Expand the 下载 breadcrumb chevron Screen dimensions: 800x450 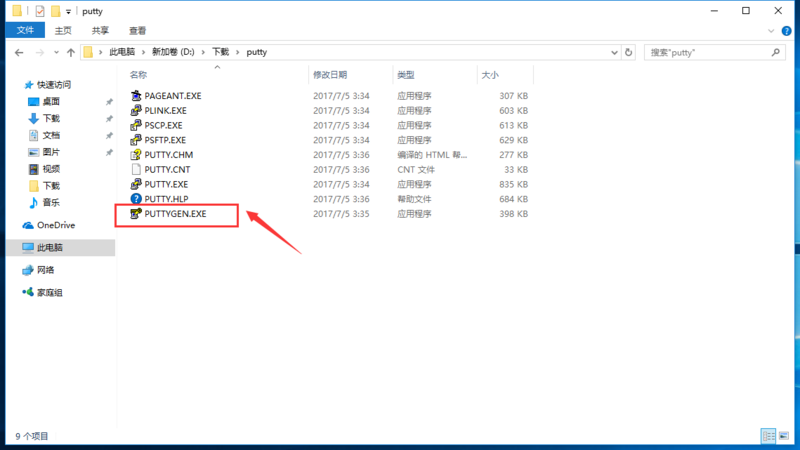point(237,52)
